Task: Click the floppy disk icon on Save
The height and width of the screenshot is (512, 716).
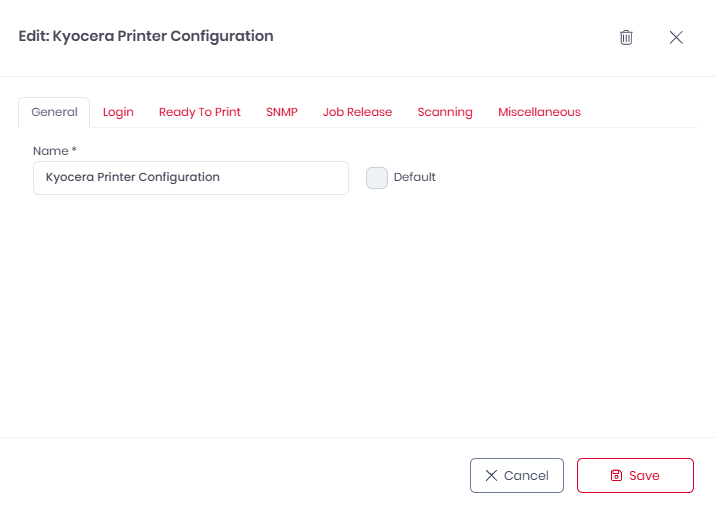Action: click(616, 476)
